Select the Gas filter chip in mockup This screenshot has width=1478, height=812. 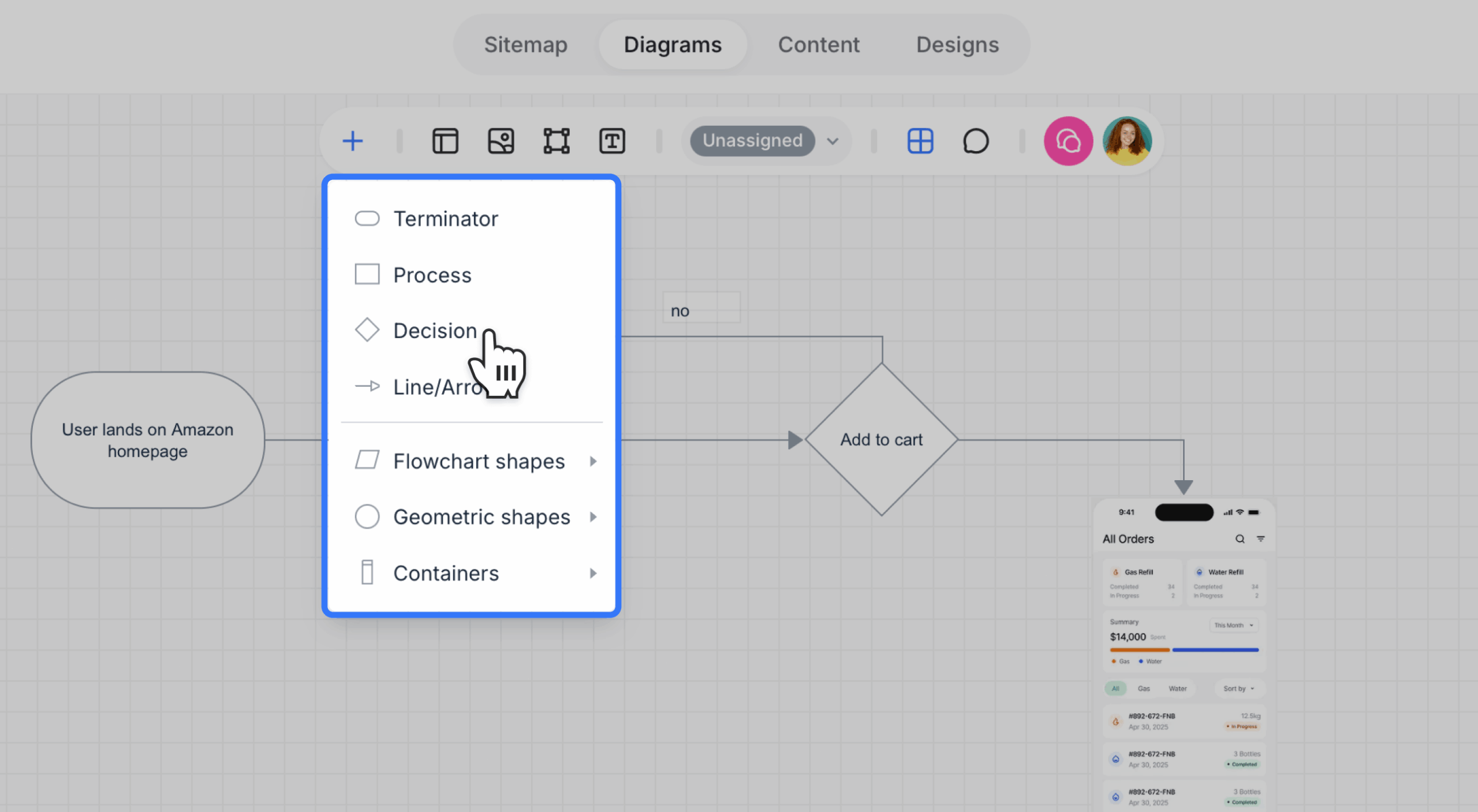[1144, 688]
